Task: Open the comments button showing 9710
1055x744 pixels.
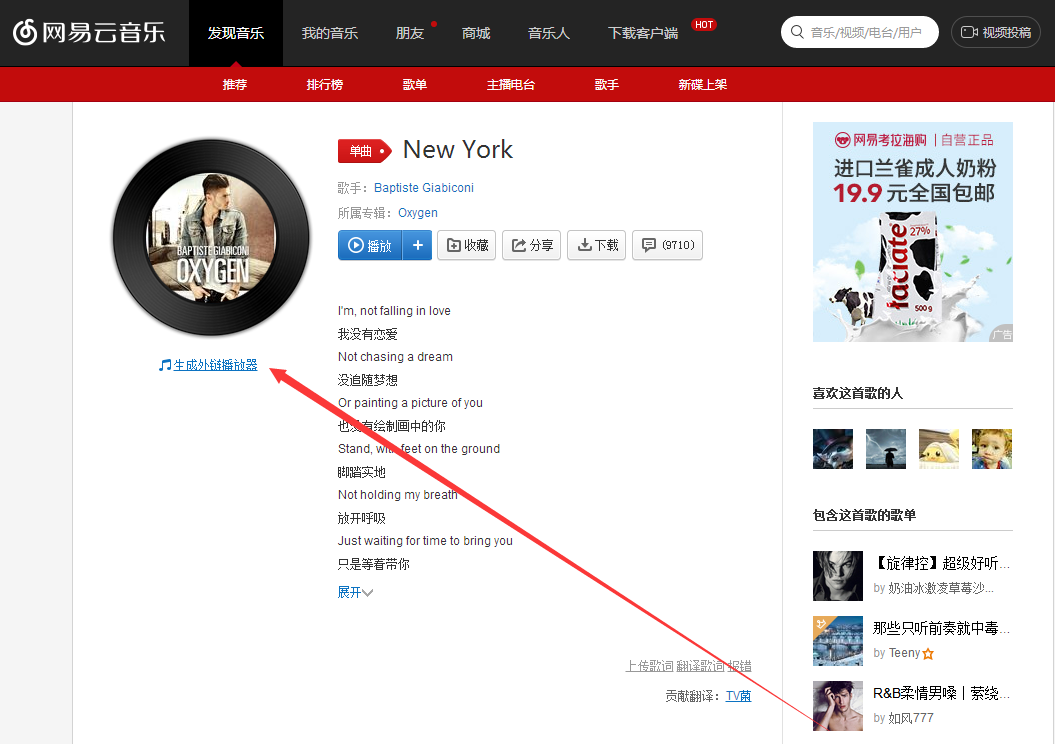Action: pyautogui.click(x=667, y=245)
